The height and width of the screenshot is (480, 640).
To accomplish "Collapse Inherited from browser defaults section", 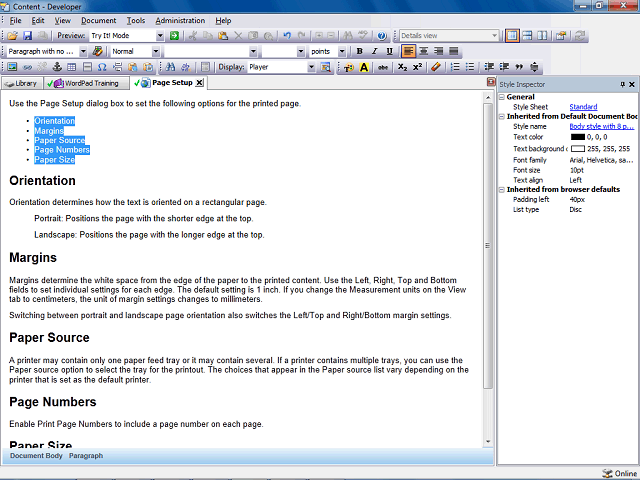I will pos(502,190).
